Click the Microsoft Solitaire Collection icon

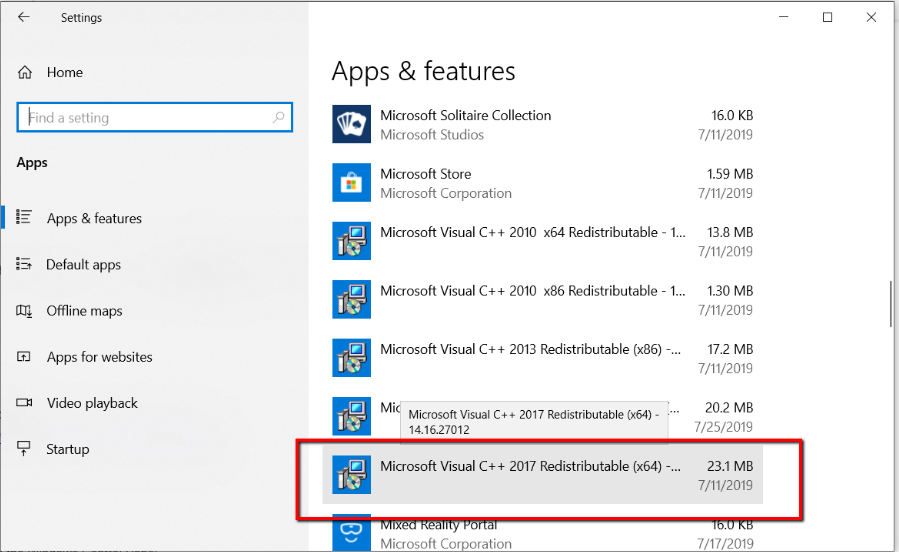point(351,125)
